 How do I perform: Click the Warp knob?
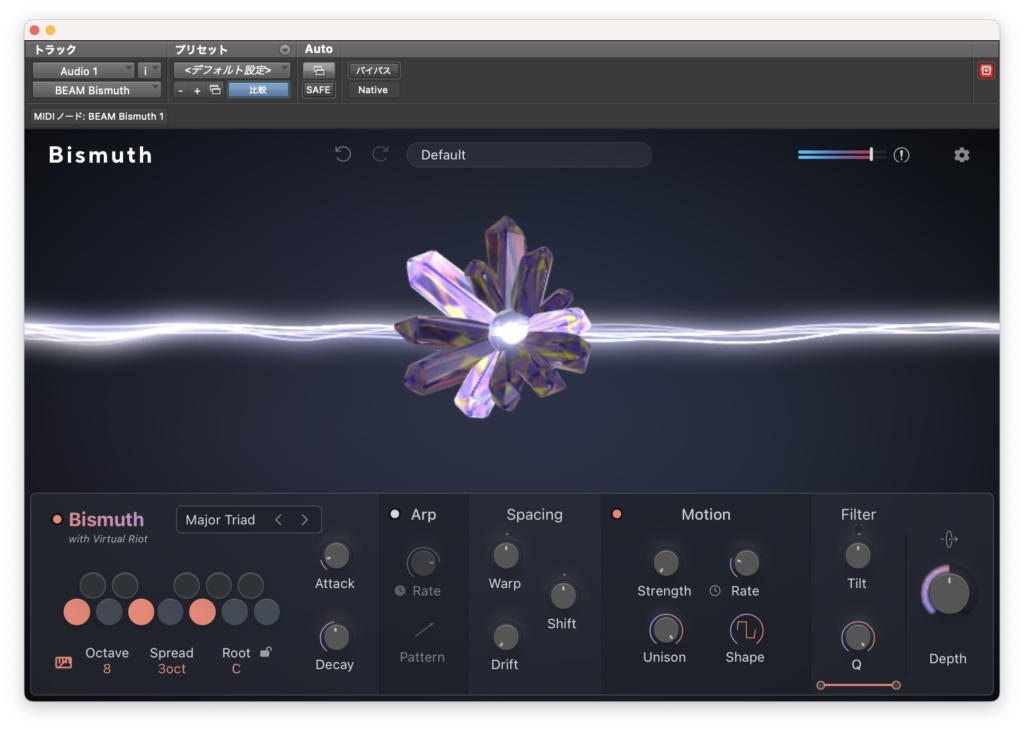click(x=505, y=556)
